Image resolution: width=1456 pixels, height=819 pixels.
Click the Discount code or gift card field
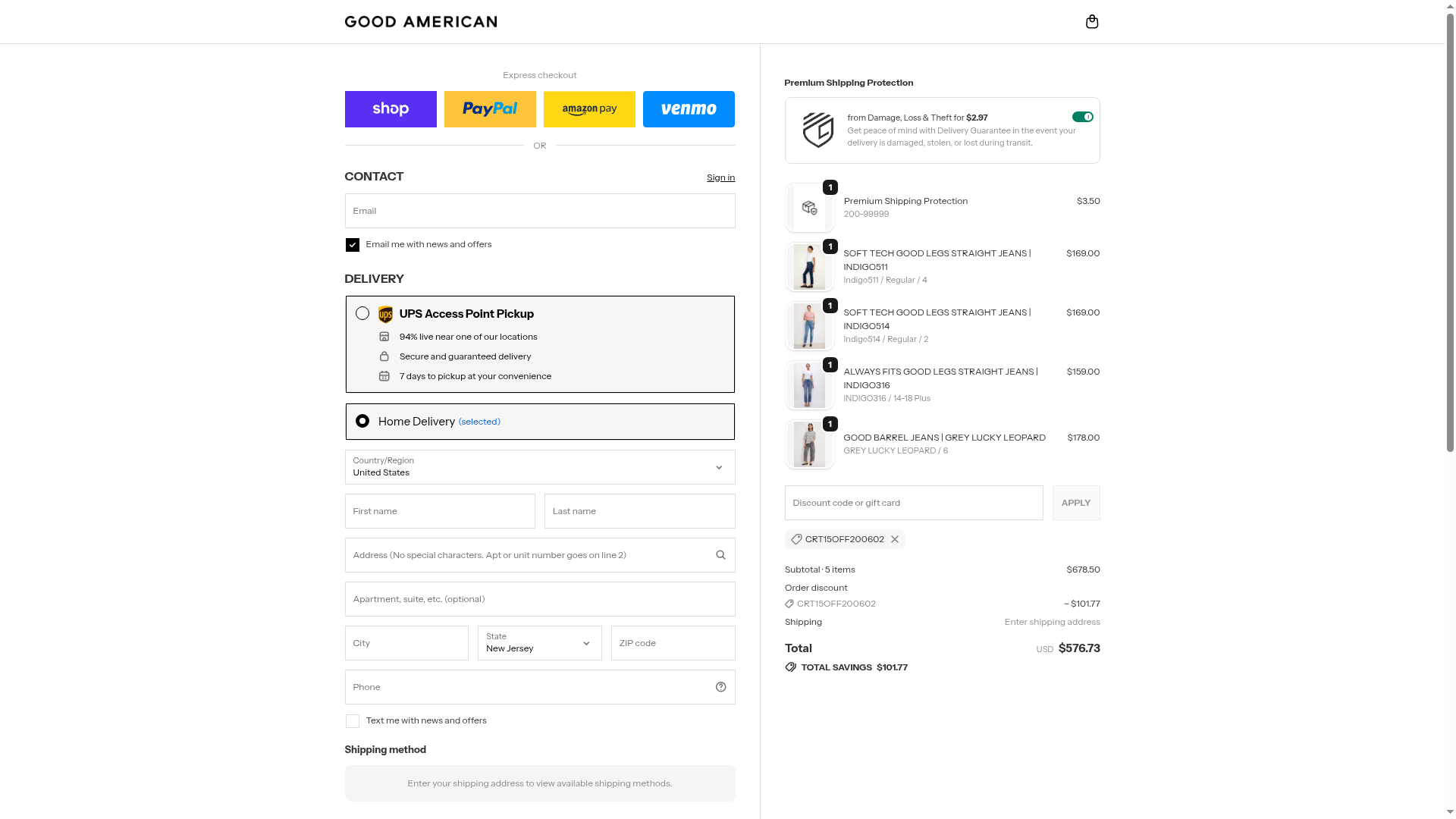click(x=913, y=503)
